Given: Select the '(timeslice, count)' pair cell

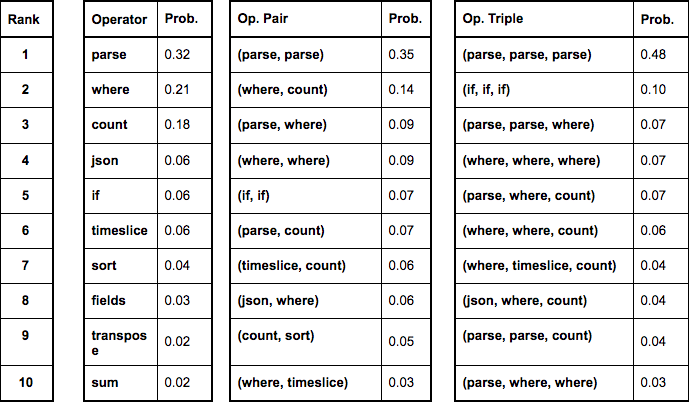Looking at the screenshot, I should (x=306, y=265).
